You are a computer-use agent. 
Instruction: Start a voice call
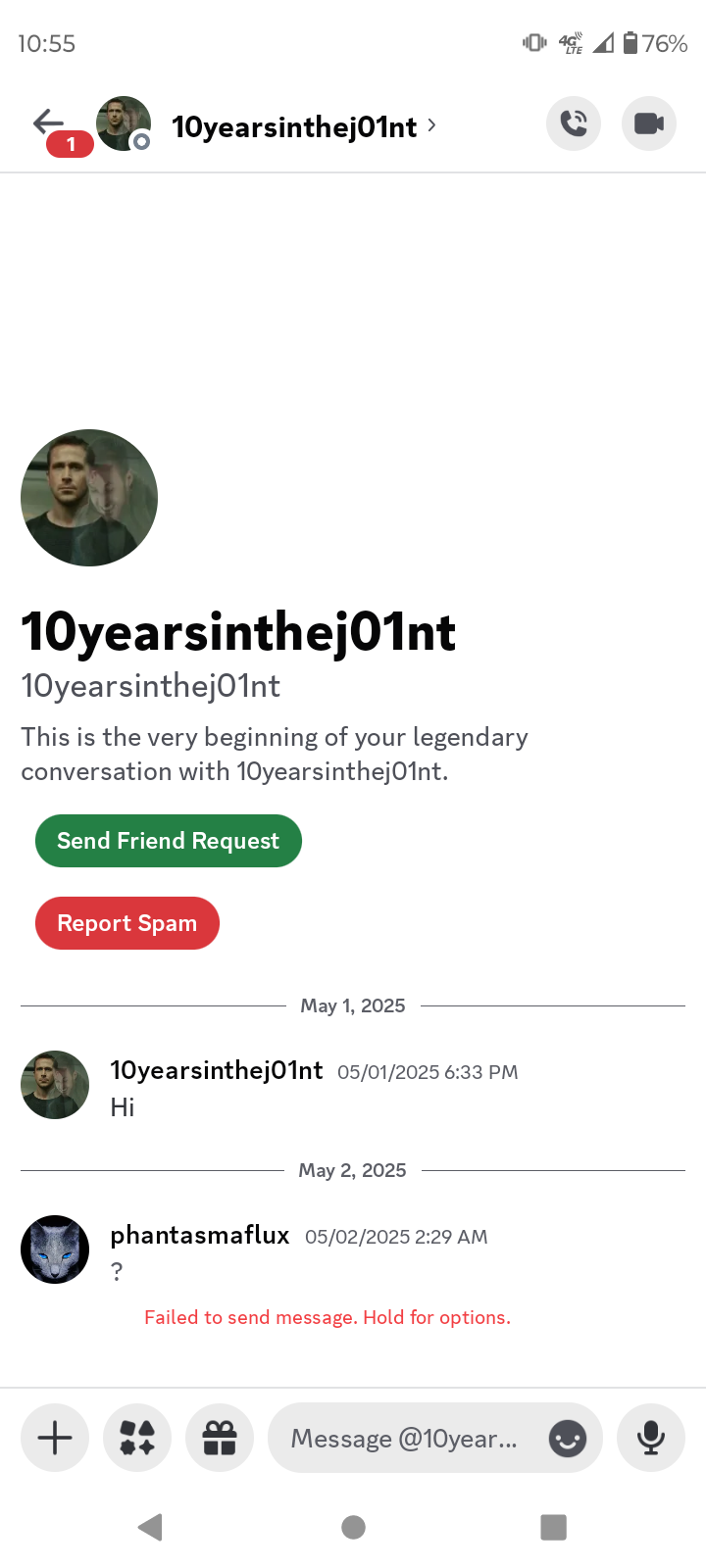574,123
